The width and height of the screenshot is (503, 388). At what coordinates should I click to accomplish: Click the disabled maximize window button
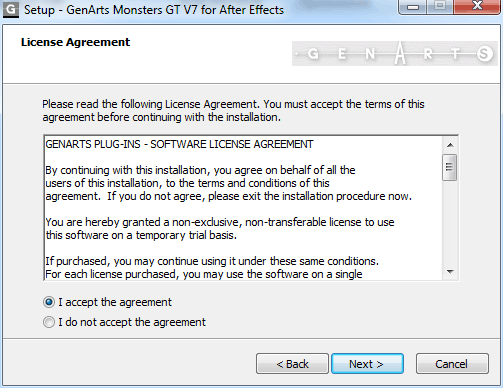[440, 7]
